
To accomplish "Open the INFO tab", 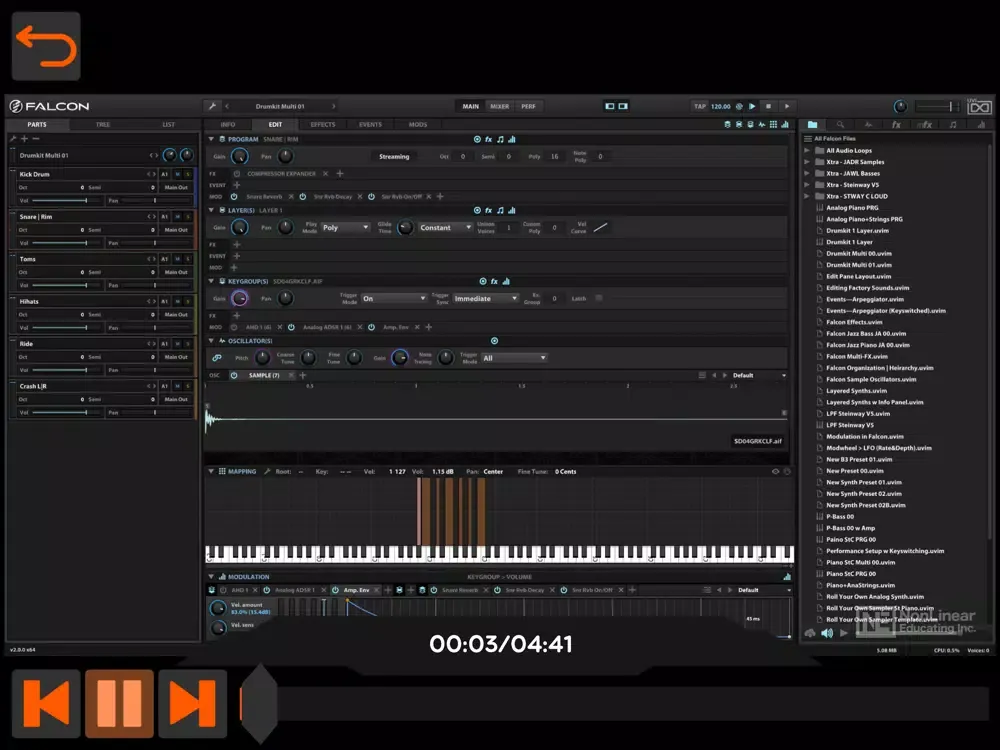I will pyautogui.click(x=228, y=124).
